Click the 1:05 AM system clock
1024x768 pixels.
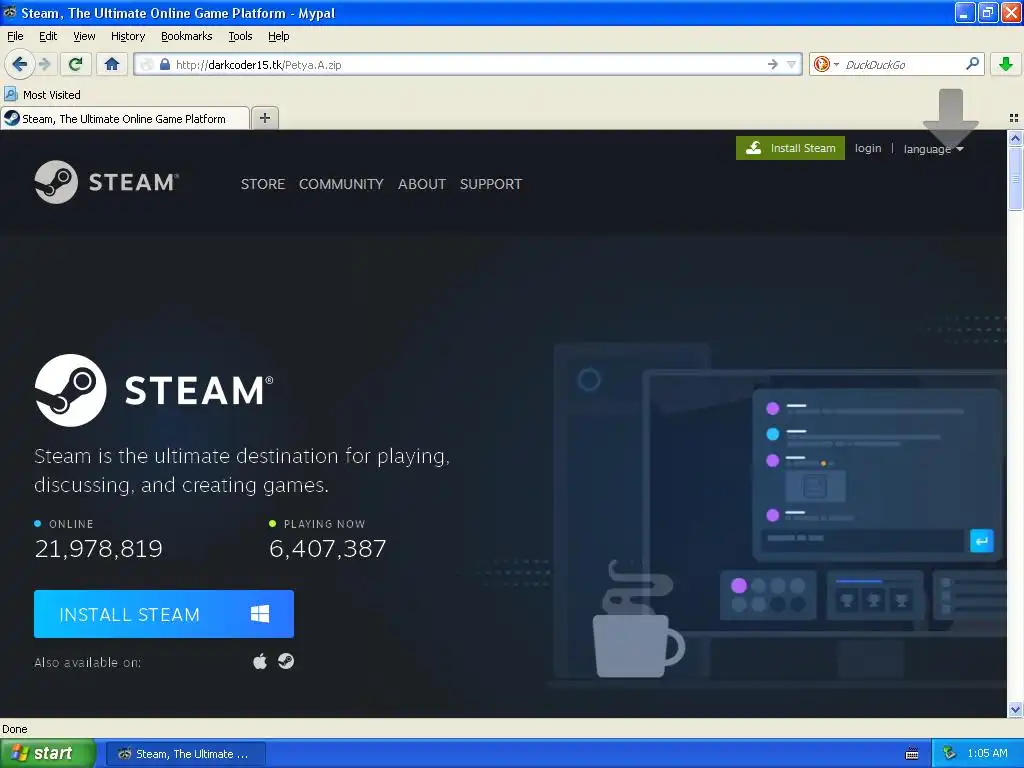[987, 753]
